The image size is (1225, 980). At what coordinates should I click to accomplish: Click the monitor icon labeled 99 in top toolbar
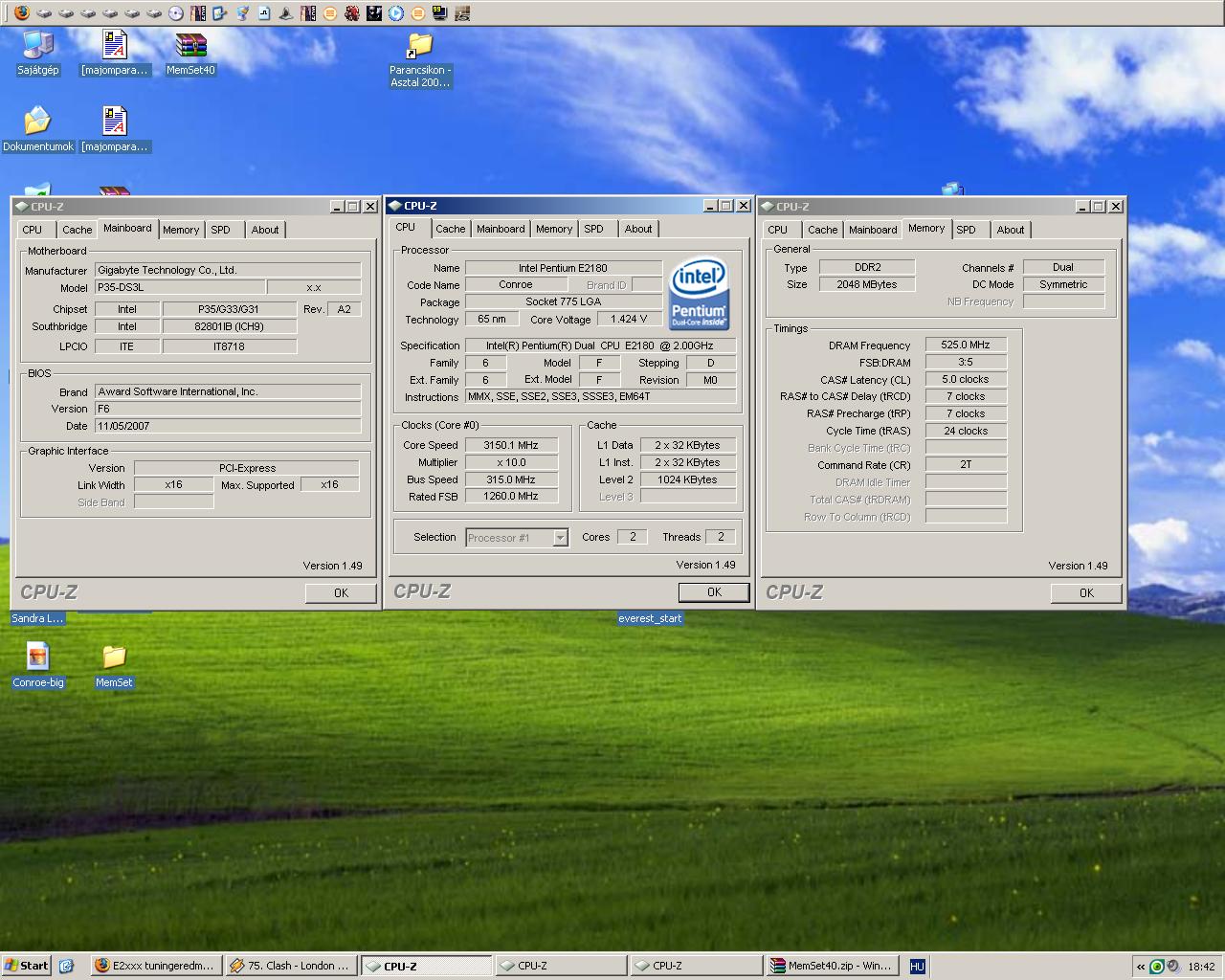pos(440,13)
